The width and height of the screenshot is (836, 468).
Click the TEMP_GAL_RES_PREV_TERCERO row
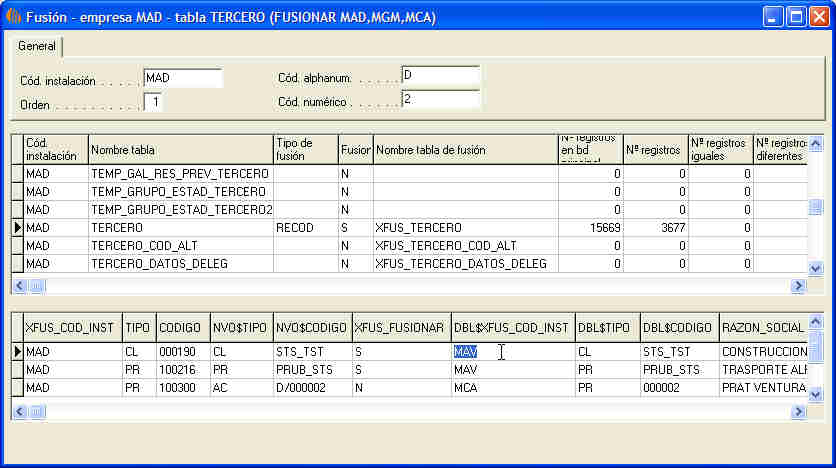coord(180,174)
